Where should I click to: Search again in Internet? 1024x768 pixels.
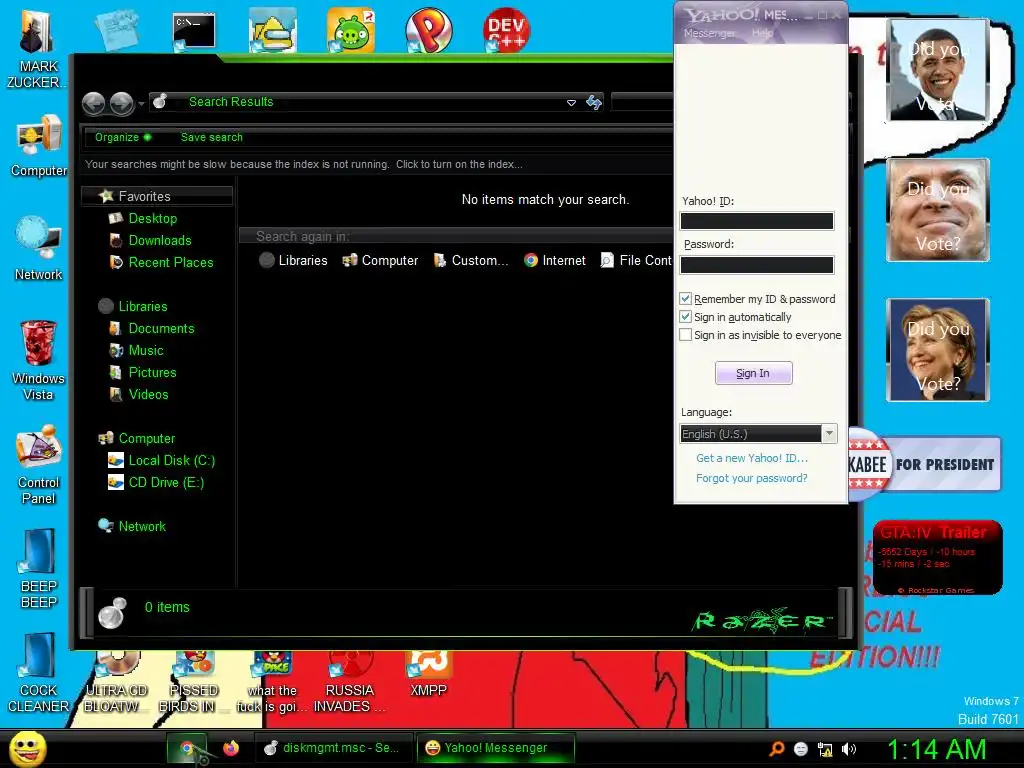pos(554,260)
